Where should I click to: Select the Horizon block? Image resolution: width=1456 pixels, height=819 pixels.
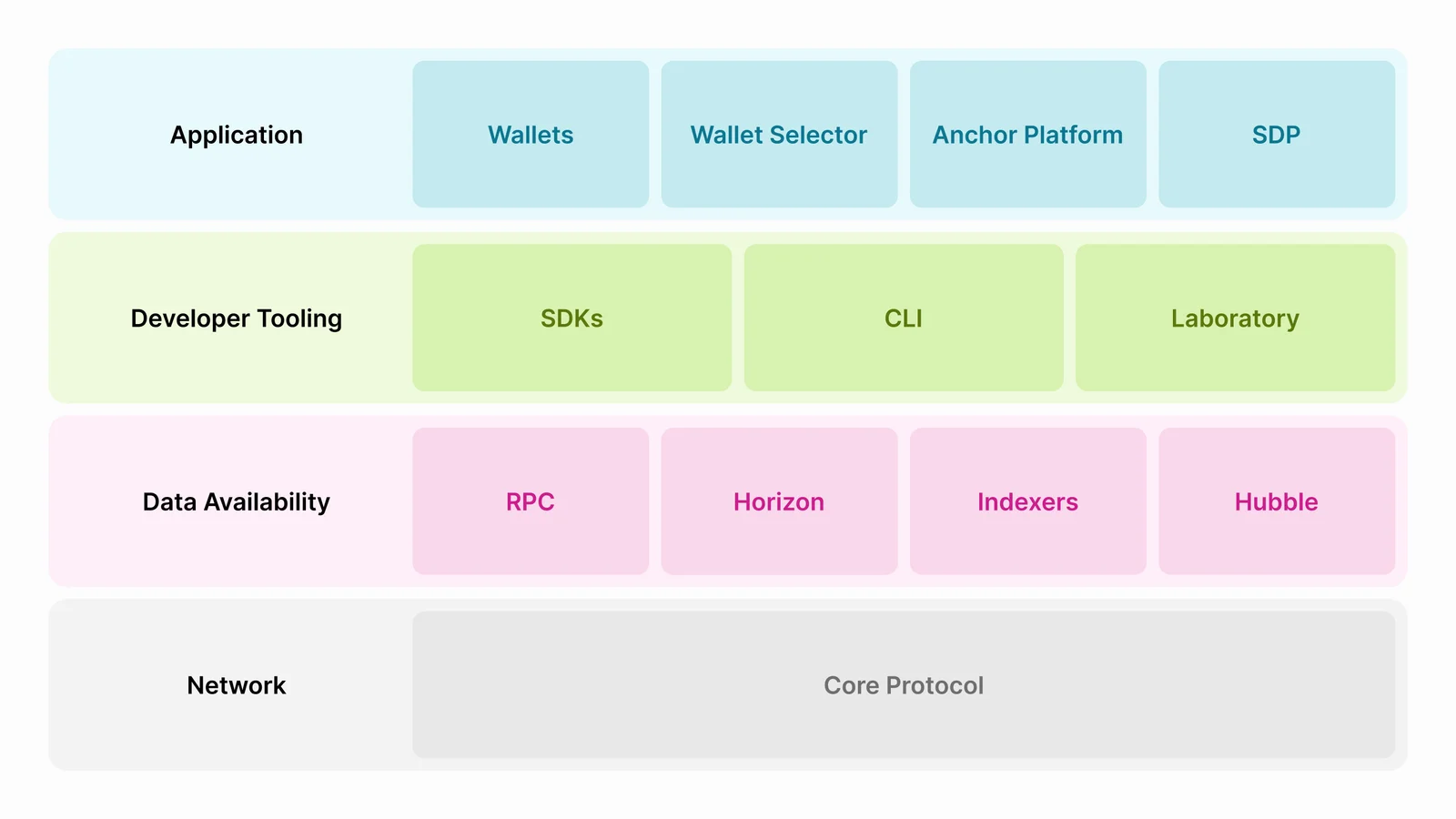(779, 501)
